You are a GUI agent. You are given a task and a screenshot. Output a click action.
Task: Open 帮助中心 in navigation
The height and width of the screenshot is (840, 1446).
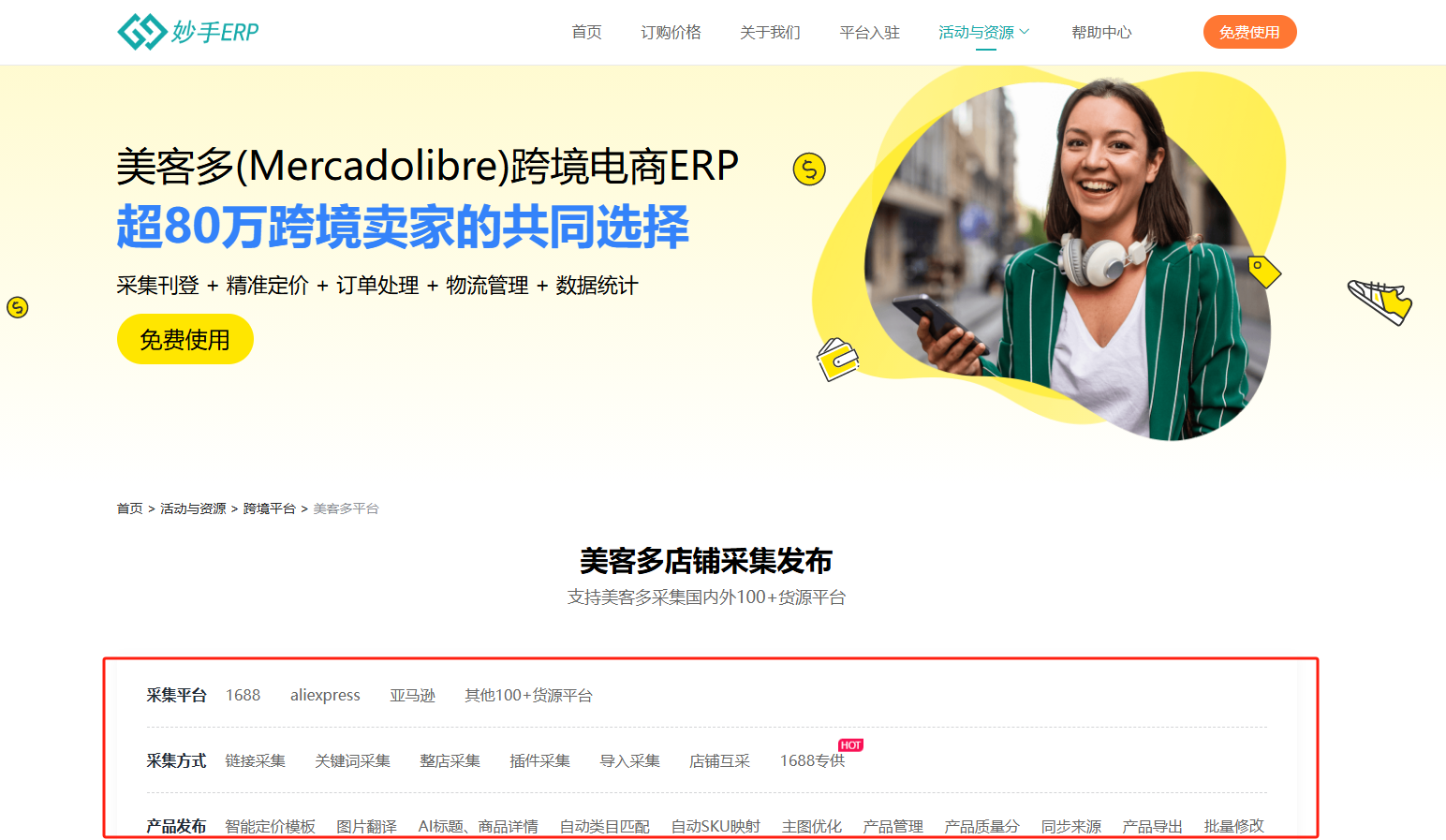pos(1101,32)
